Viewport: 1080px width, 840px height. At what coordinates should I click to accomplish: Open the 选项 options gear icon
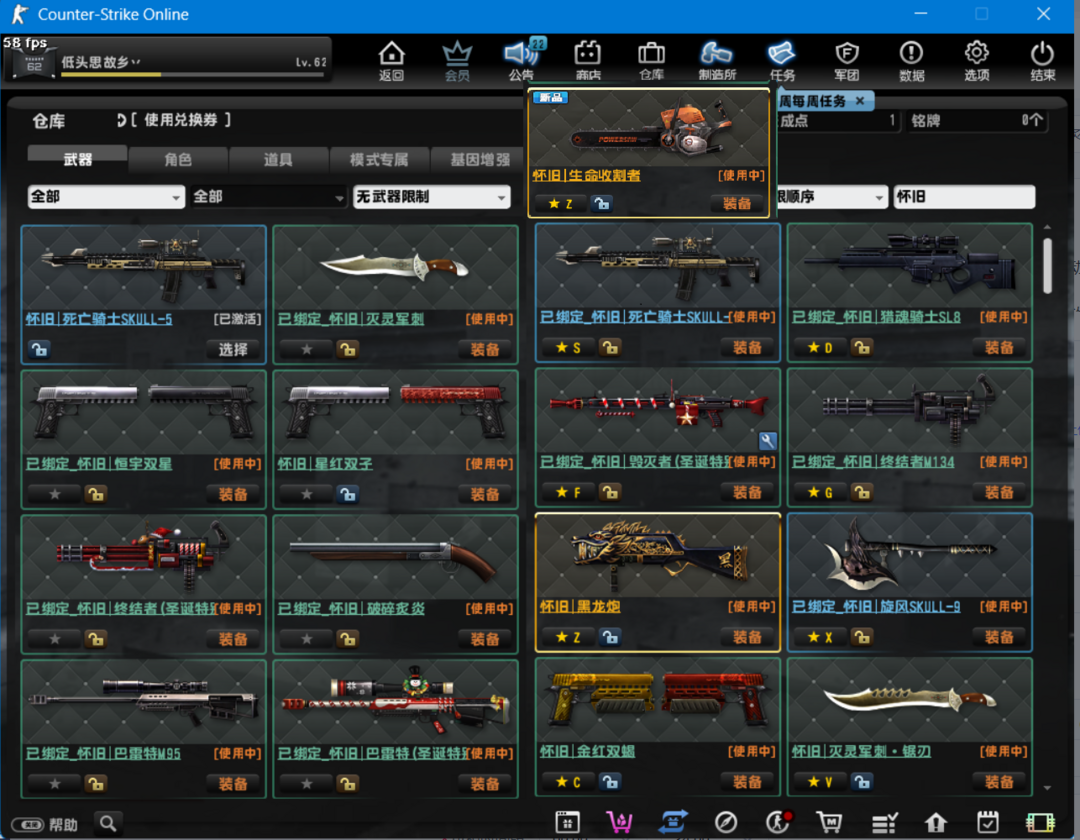(x=977, y=61)
